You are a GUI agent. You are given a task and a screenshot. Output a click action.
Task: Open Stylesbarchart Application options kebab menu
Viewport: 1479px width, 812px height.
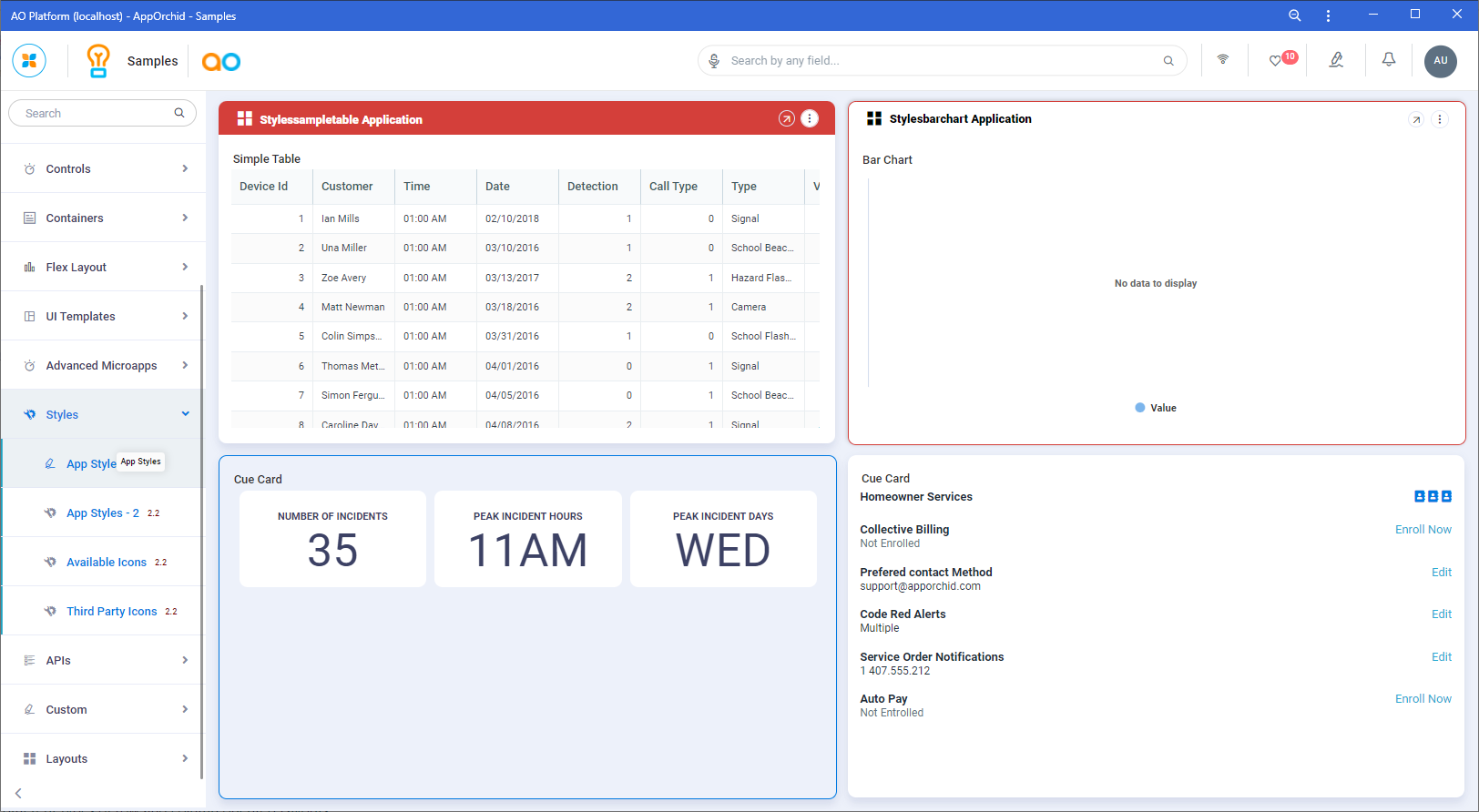tap(1439, 119)
